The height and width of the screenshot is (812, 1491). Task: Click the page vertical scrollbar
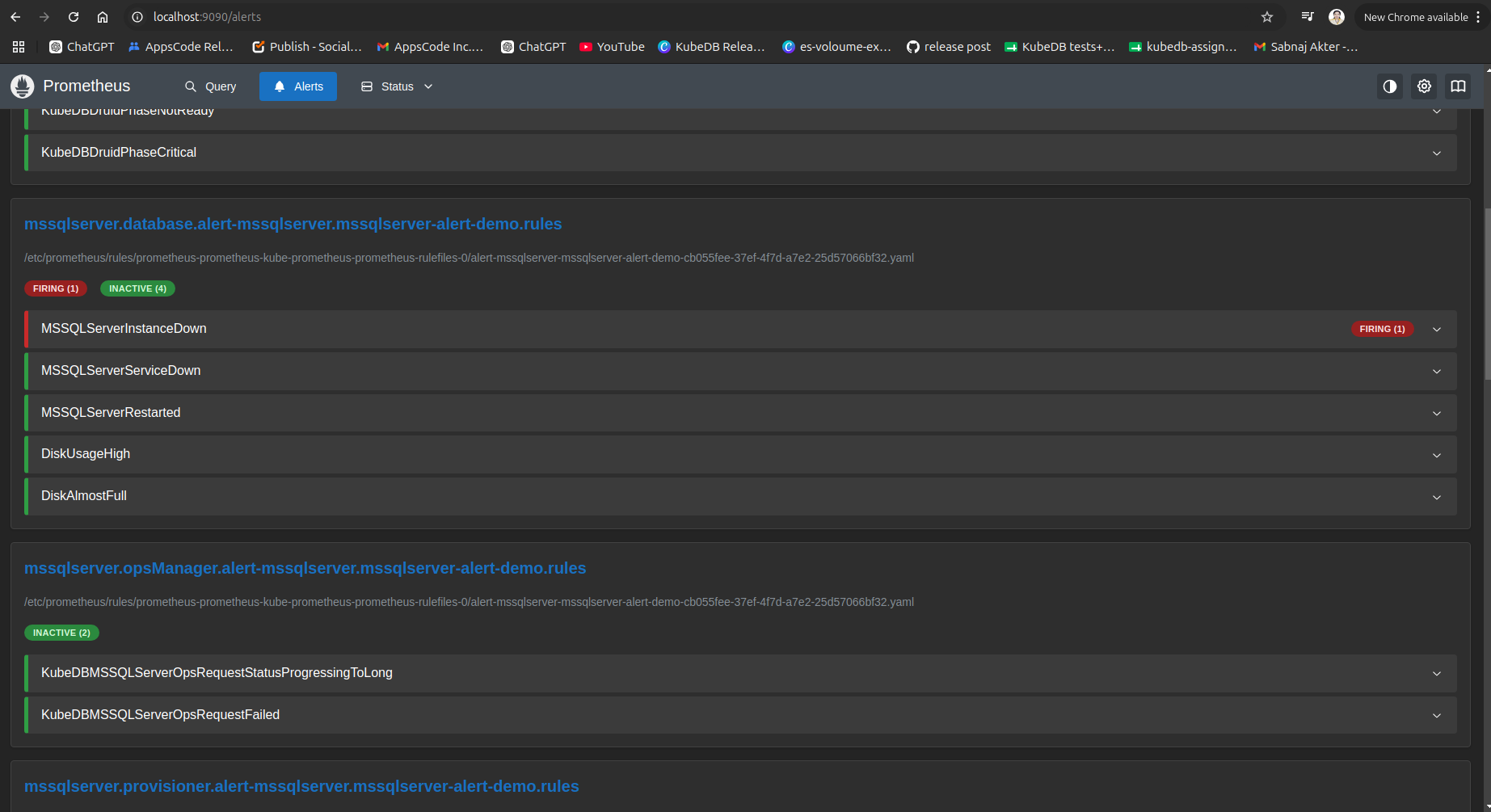(x=1486, y=295)
